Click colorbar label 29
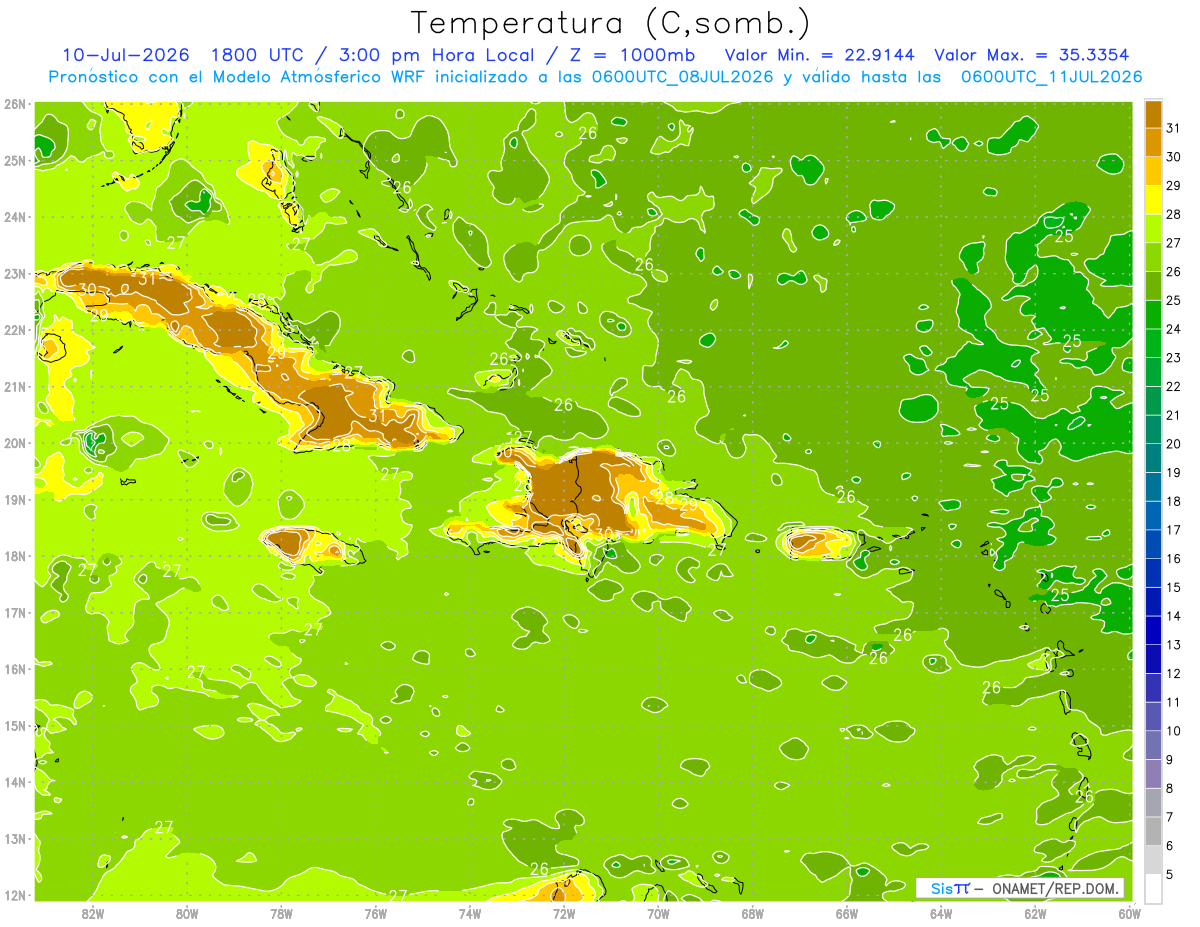This screenshot has height=927, width=1200. pyautogui.click(x=1174, y=186)
